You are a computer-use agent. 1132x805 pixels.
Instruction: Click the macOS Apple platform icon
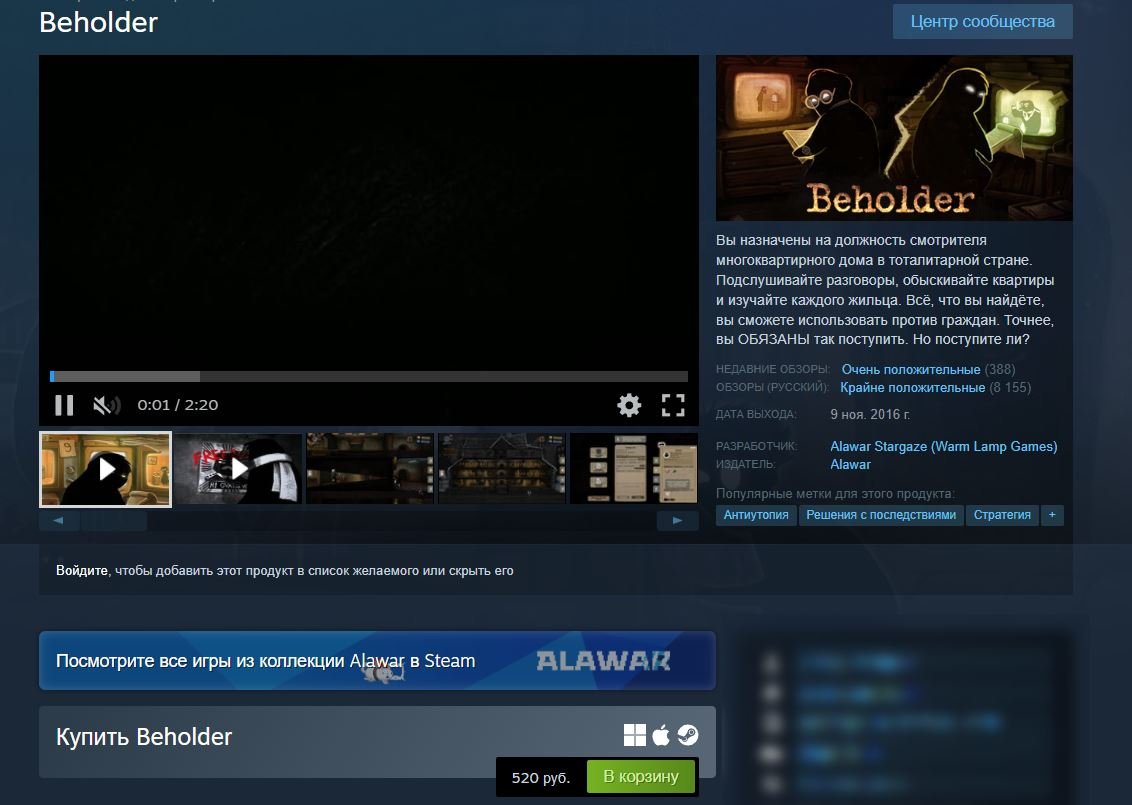[x=661, y=736]
